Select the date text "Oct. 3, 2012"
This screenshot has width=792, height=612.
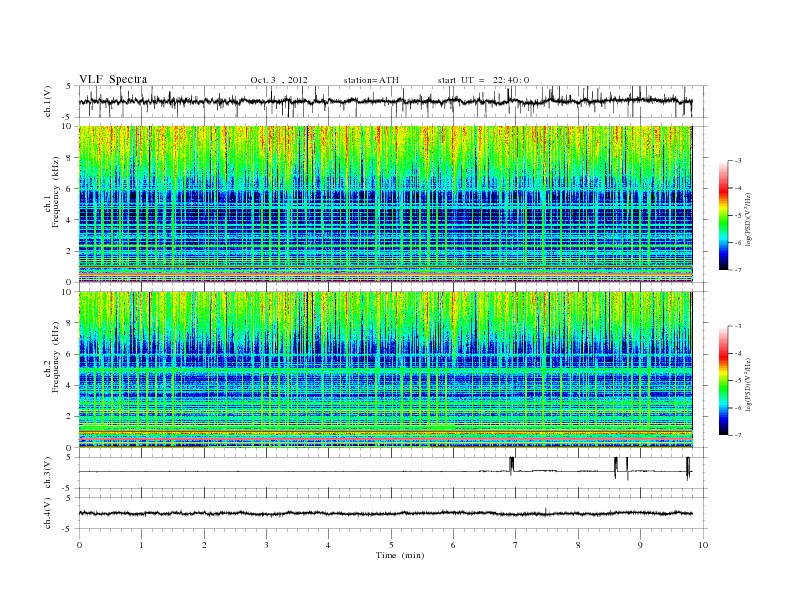click(279, 80)
